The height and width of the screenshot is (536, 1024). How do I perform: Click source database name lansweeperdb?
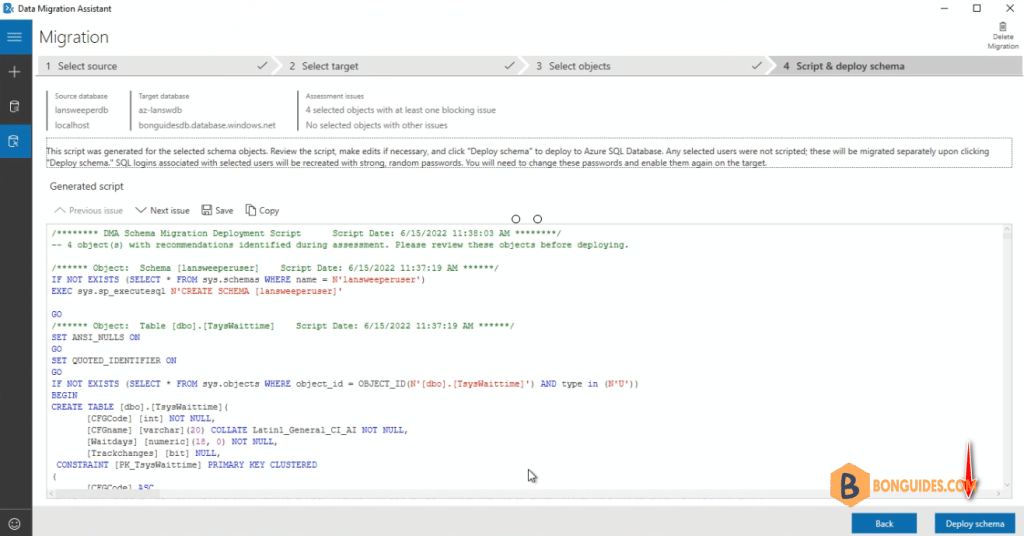coord(82,110)
